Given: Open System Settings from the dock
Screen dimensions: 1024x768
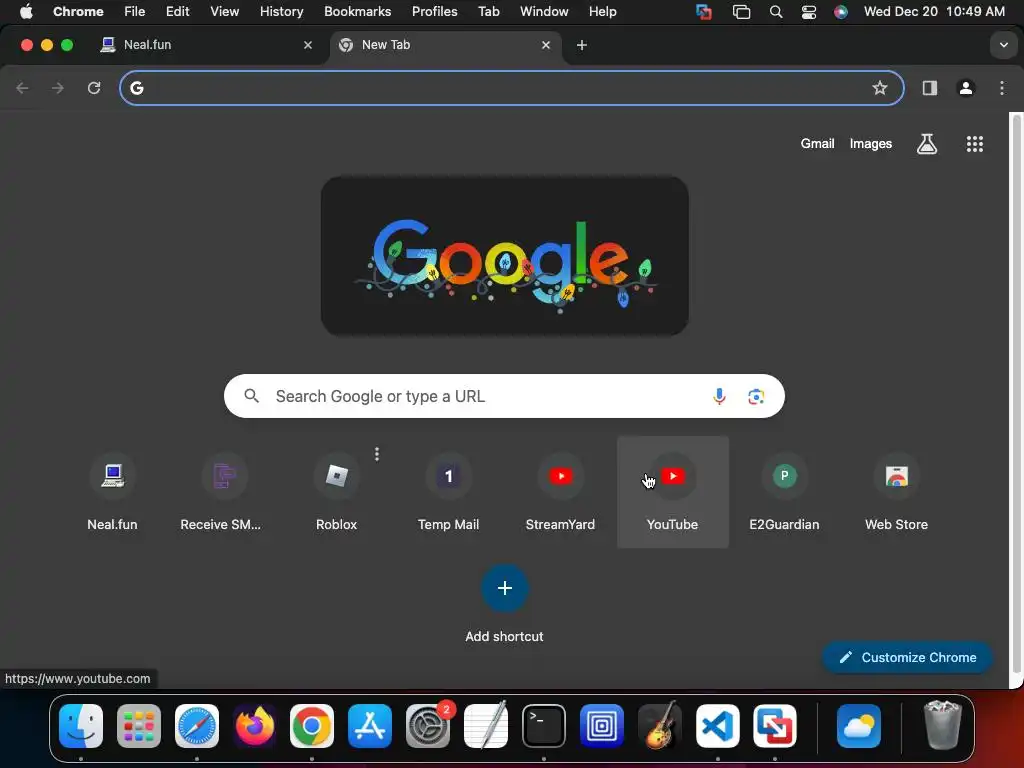Looking at the screenshot, I should coord(428,726).
